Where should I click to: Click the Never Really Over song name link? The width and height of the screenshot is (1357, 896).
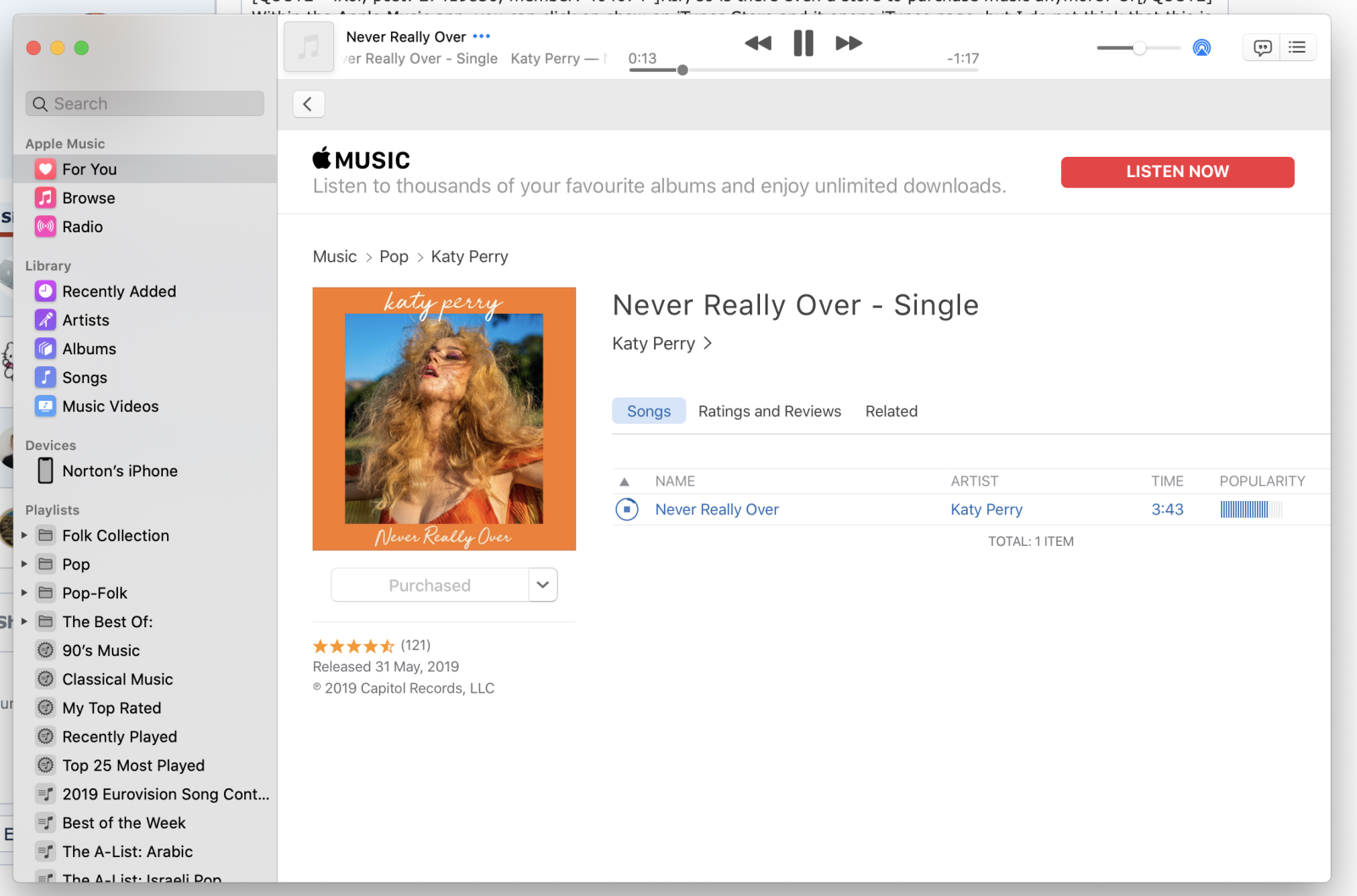(x=717, y=509)
